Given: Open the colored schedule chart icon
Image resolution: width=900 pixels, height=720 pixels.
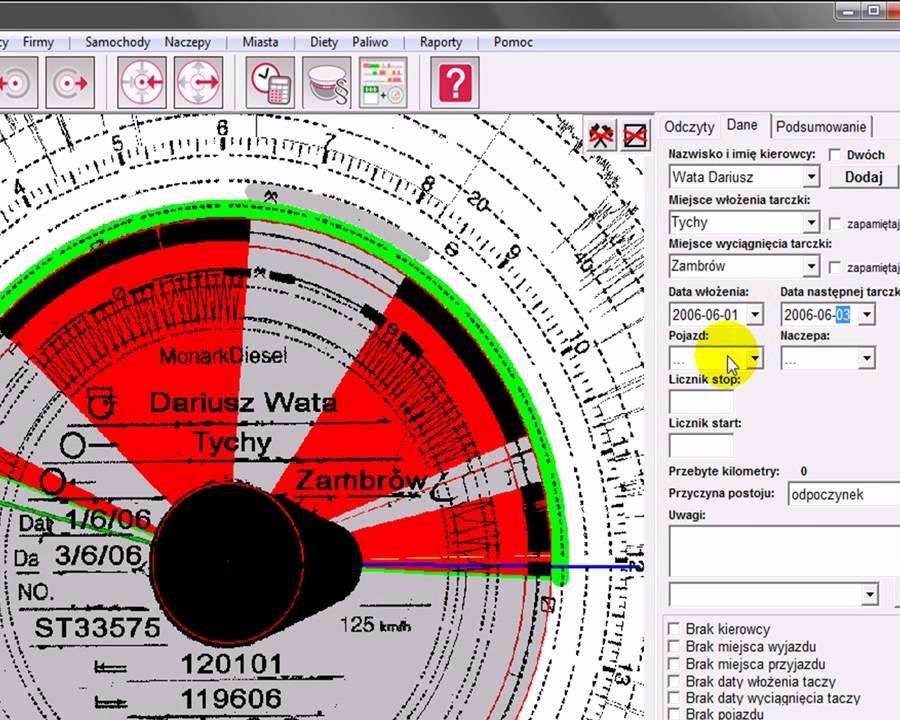Looking at the screenshot, I should [383, 83].
